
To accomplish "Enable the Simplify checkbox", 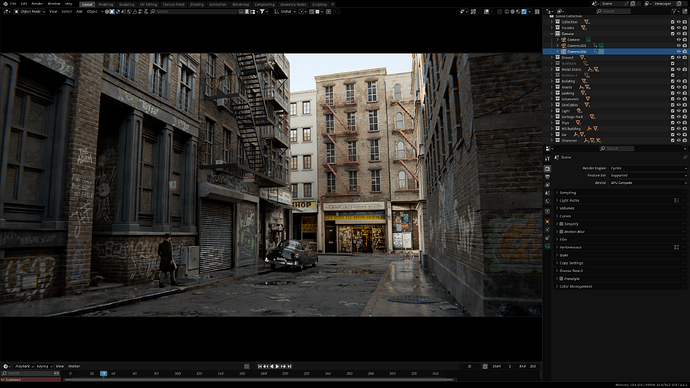I will coord(561,224).
